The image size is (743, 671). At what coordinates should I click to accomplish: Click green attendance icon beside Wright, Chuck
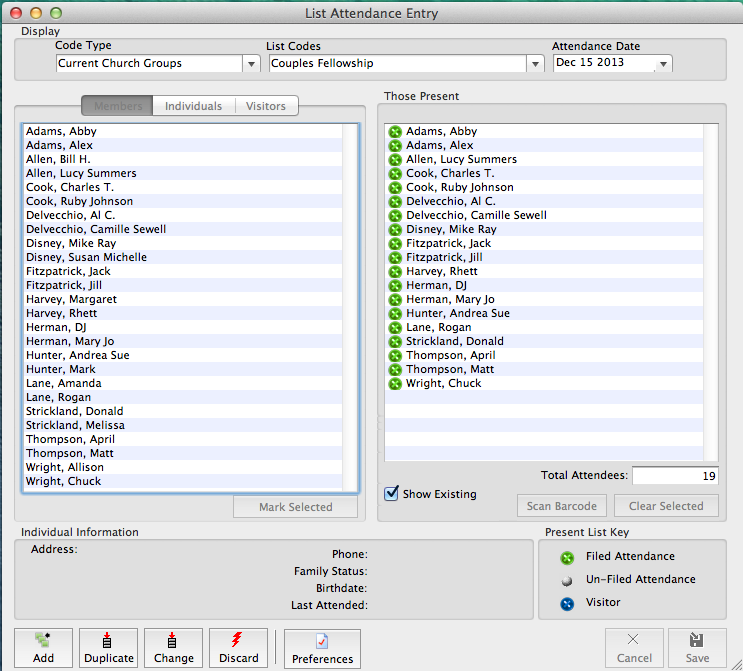[395, 384]
